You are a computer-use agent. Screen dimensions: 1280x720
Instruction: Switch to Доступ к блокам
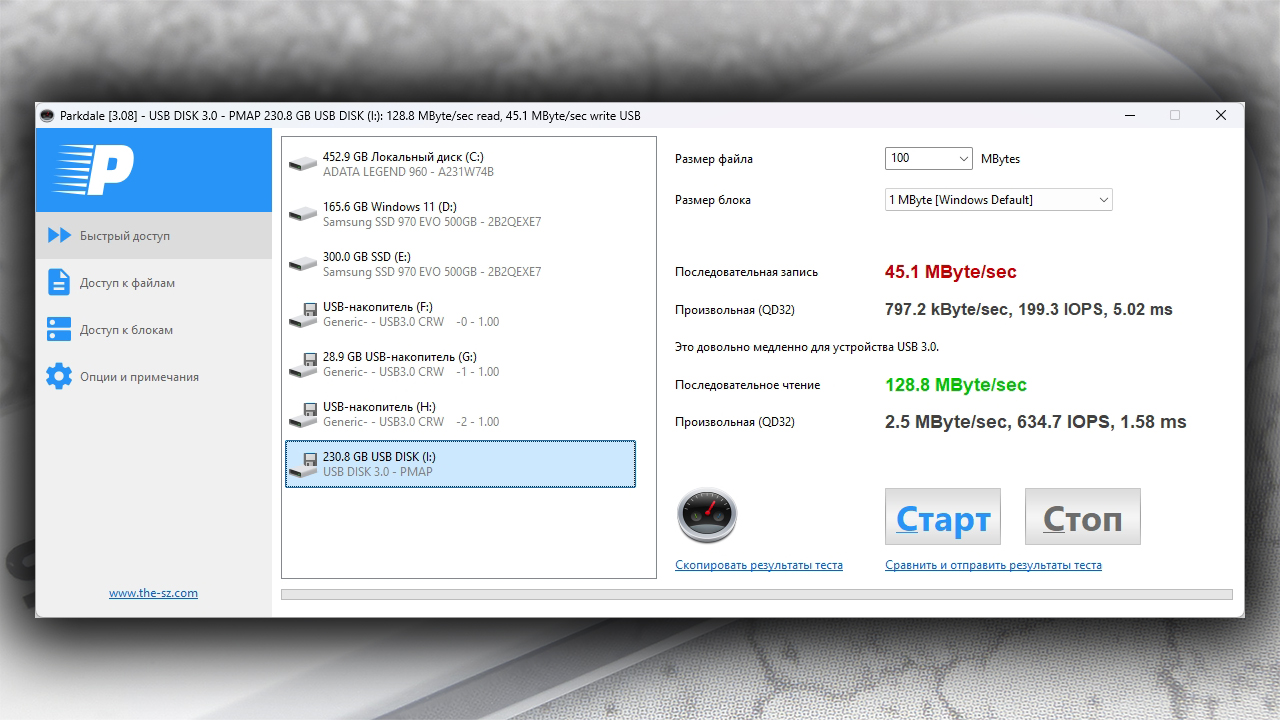pos(154,330)
